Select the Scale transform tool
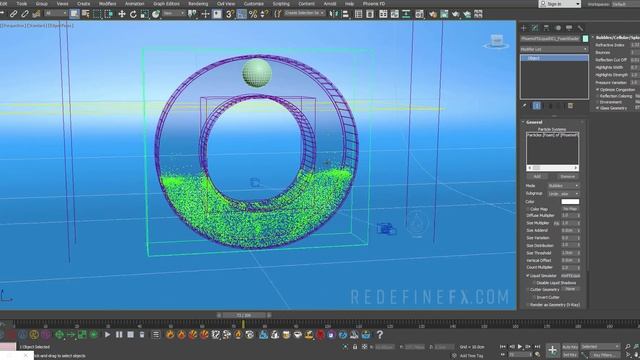640x360 pixels. [x=144, y=14]
